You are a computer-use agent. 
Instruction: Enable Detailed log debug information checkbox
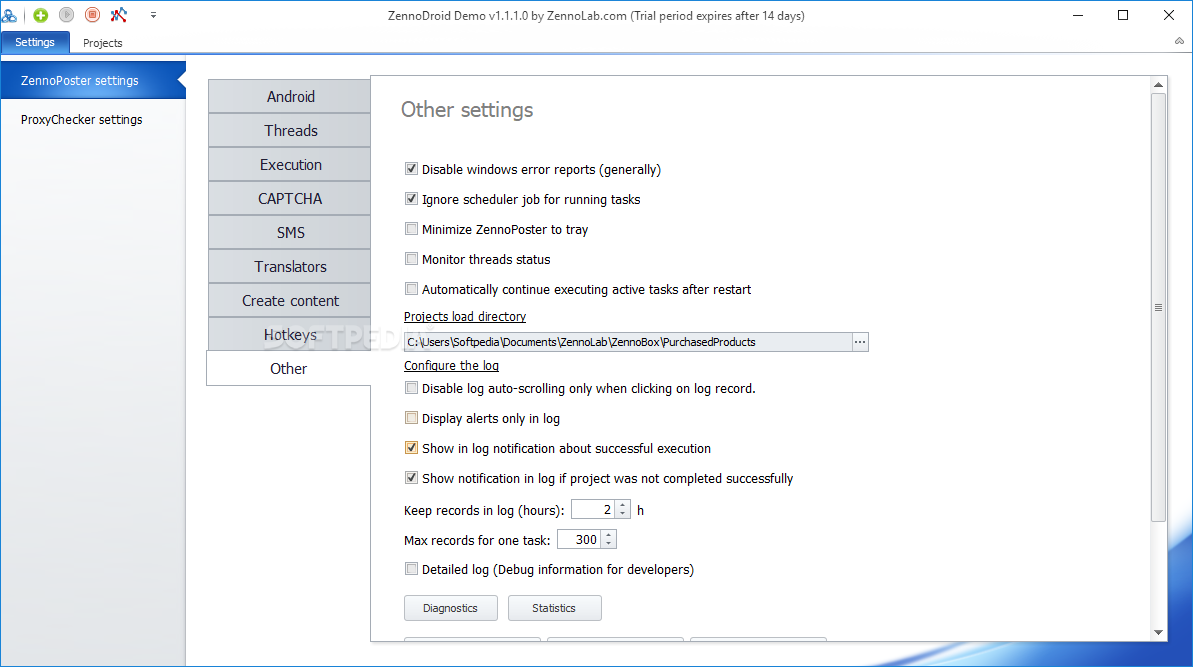point(412,569)
